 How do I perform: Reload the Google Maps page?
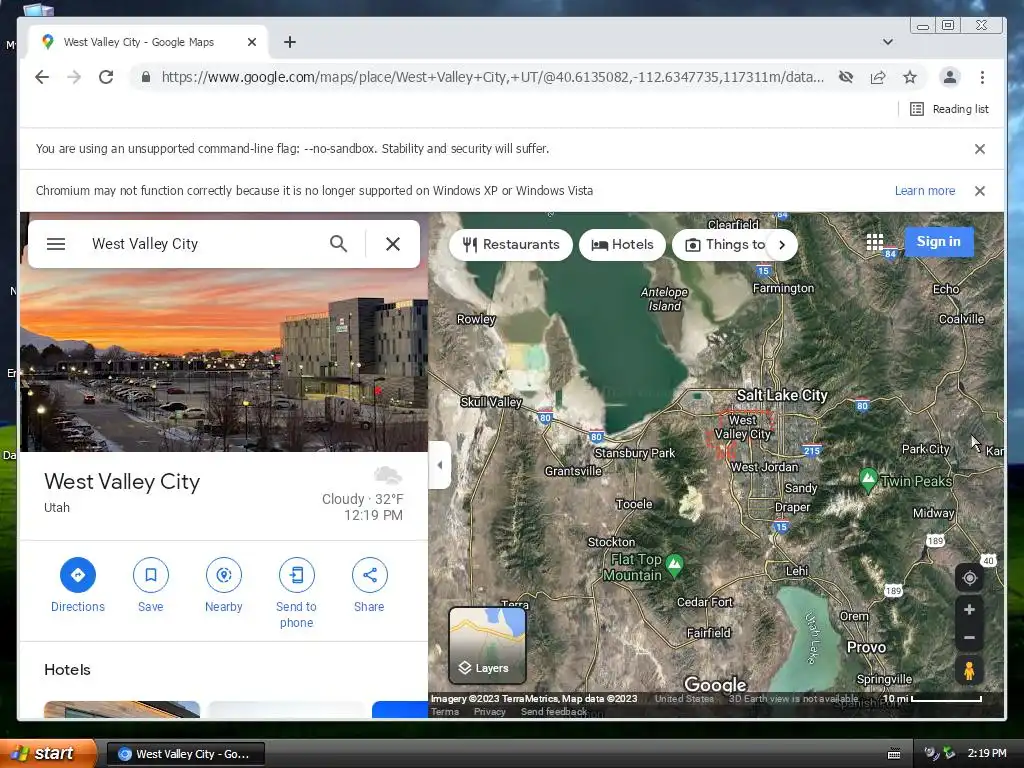coord(106,77)
